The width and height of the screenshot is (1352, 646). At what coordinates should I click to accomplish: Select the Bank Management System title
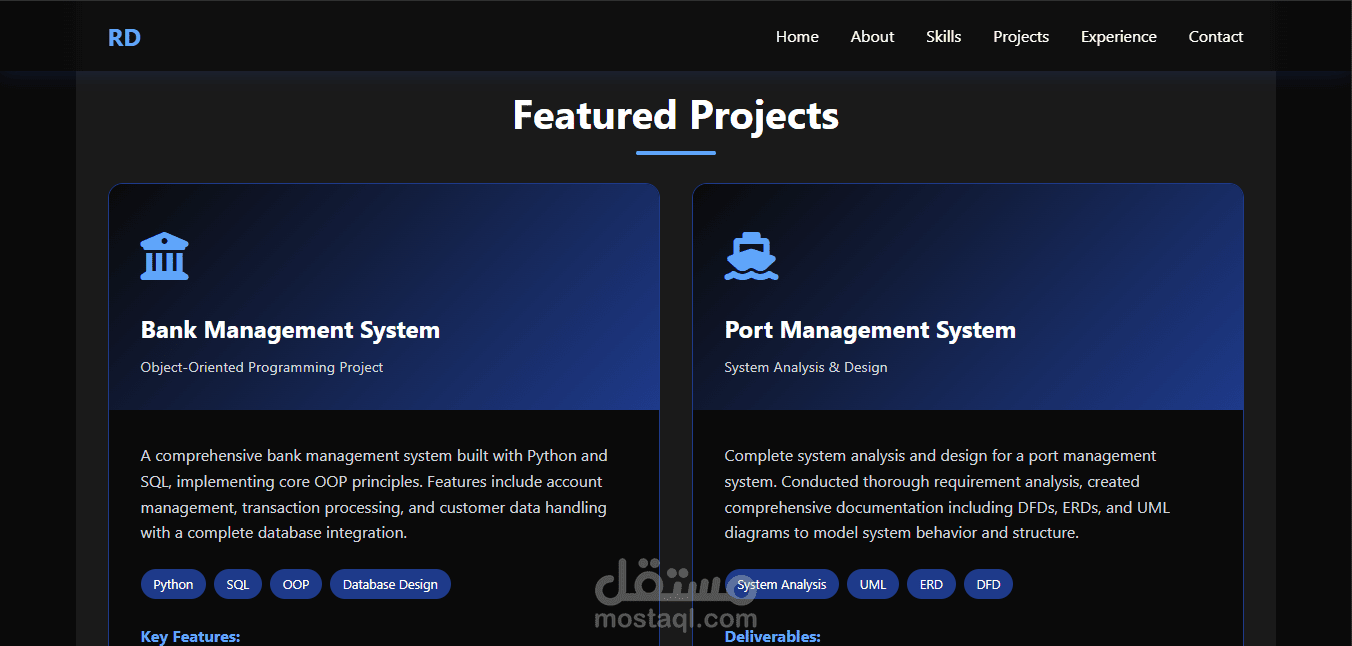[x=290, y=330]
